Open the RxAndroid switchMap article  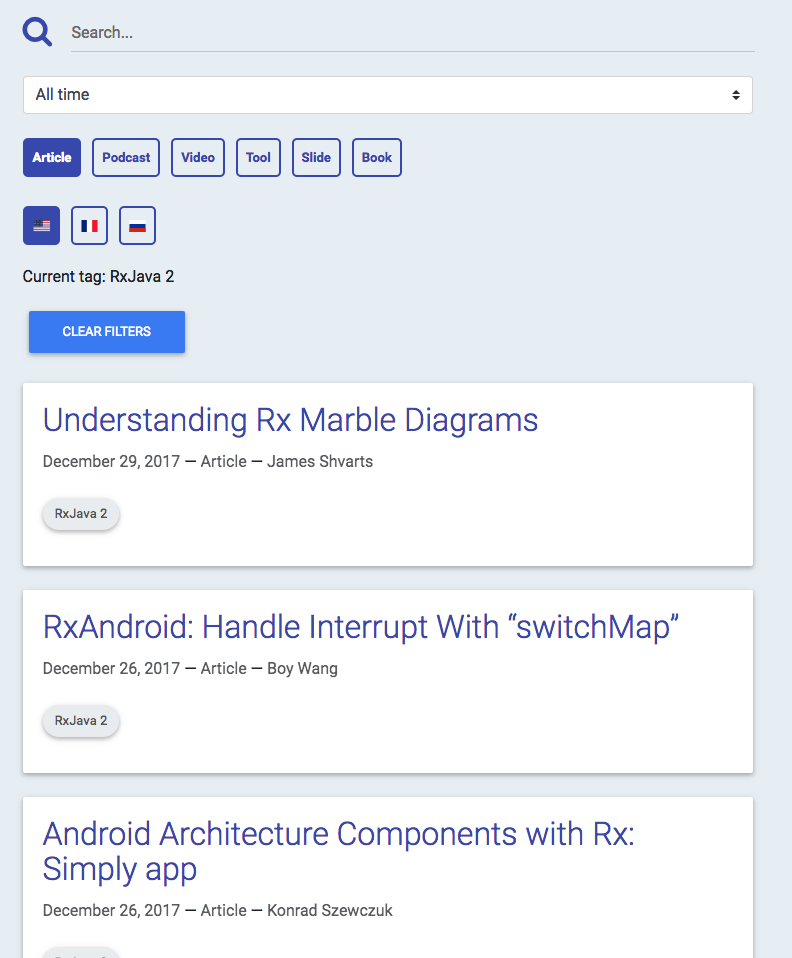click(x=358, y=627)
